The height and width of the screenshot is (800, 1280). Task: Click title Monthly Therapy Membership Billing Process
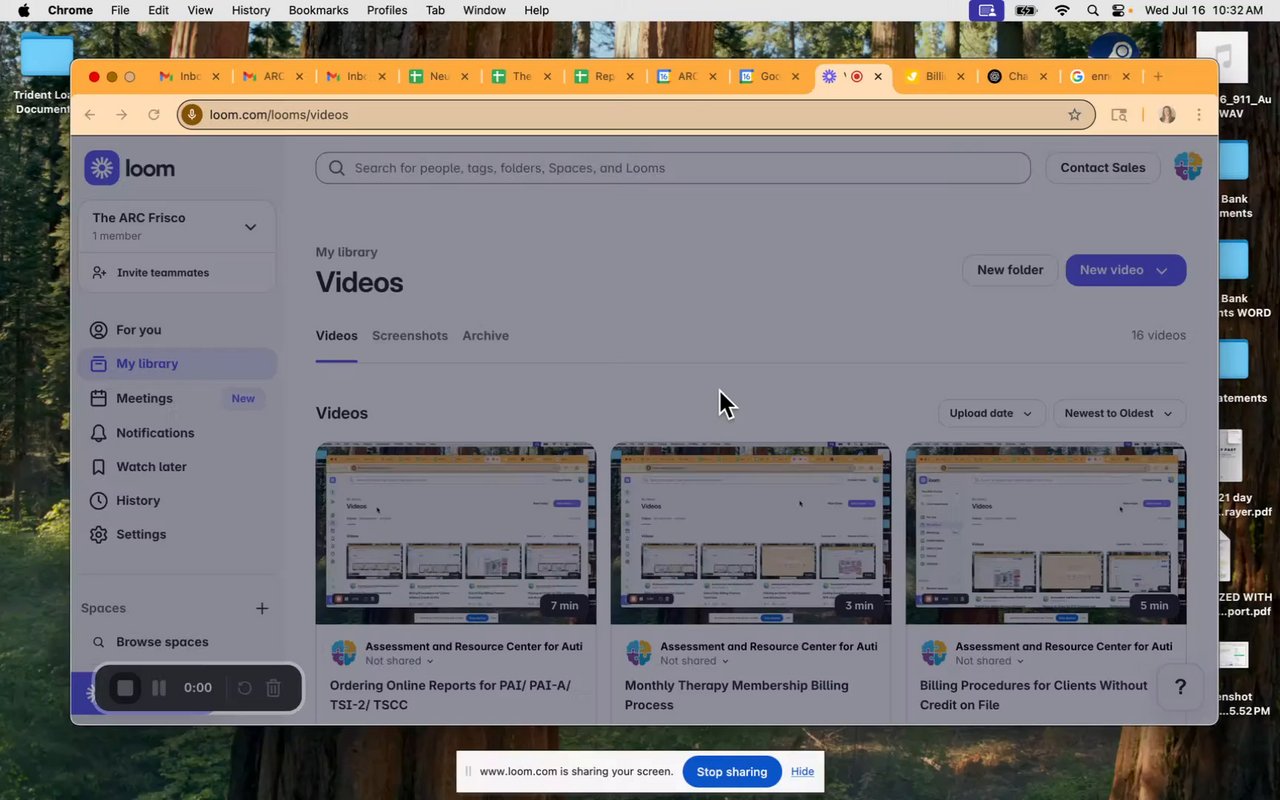pyautogui.click(x=737, y=695)
